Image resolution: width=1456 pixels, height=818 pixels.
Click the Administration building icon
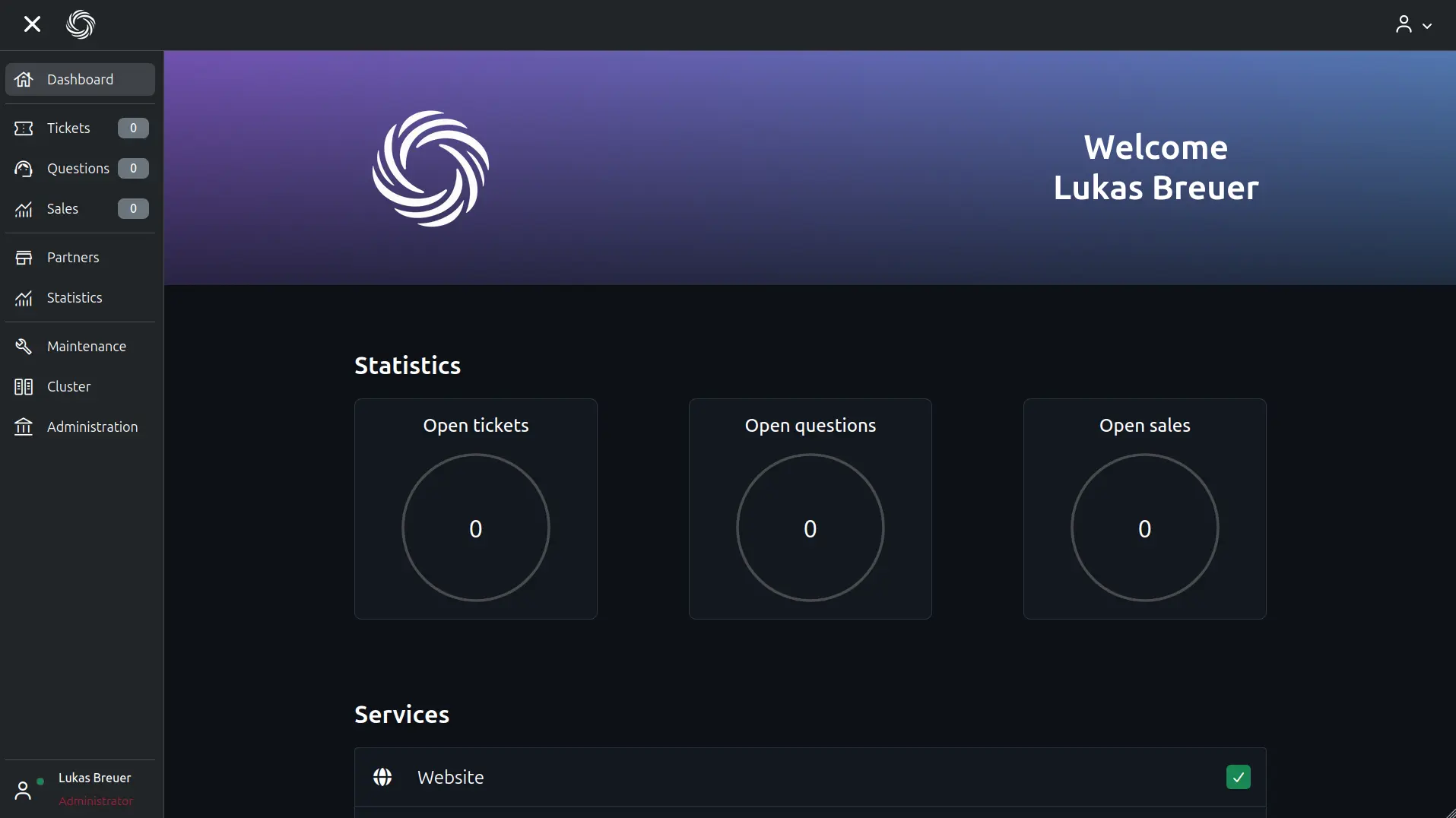24,427
